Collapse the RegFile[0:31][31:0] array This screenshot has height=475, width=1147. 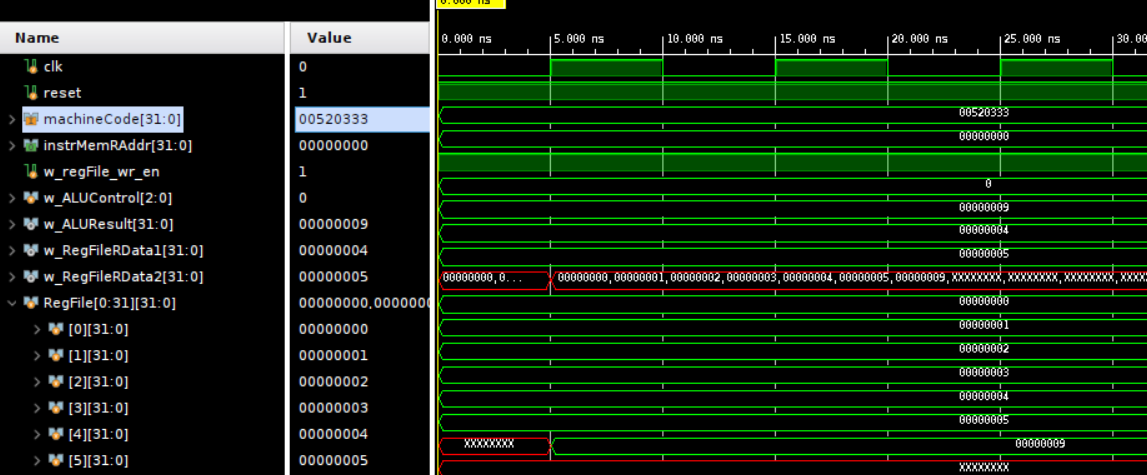11,303
